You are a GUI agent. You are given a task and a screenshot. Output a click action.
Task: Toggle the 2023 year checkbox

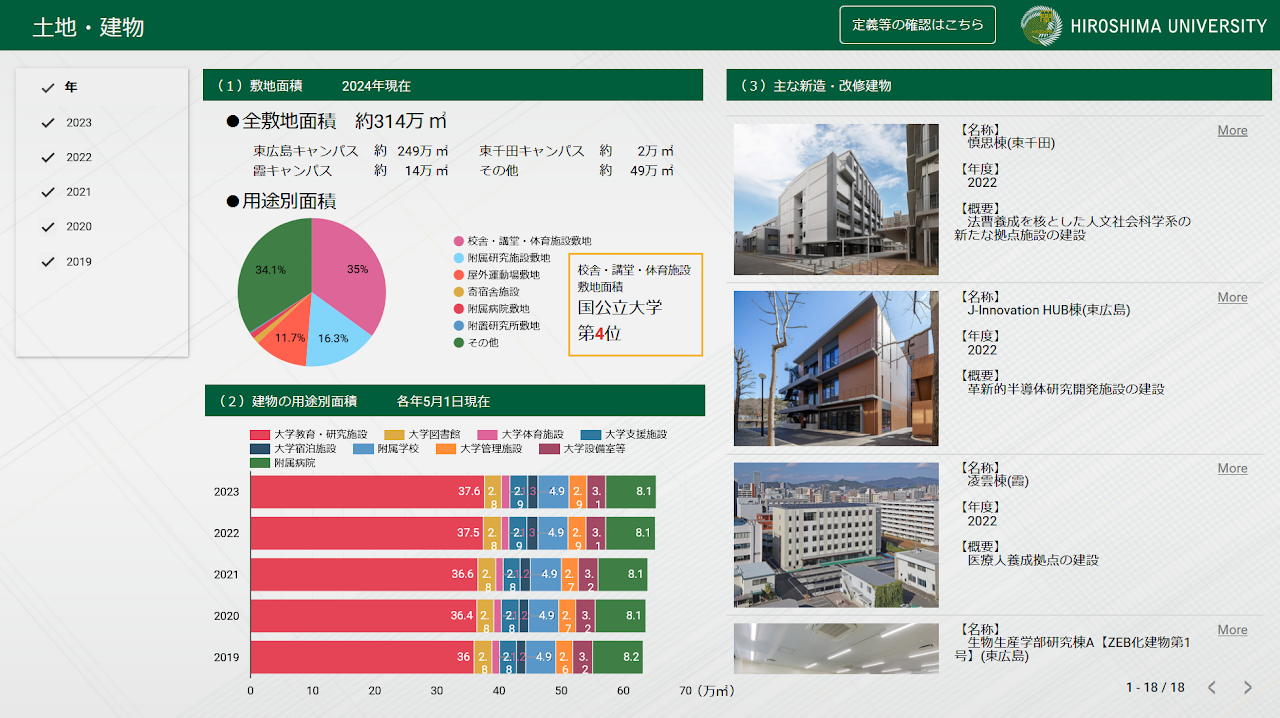pyautogui.click(x=48, y=123)
